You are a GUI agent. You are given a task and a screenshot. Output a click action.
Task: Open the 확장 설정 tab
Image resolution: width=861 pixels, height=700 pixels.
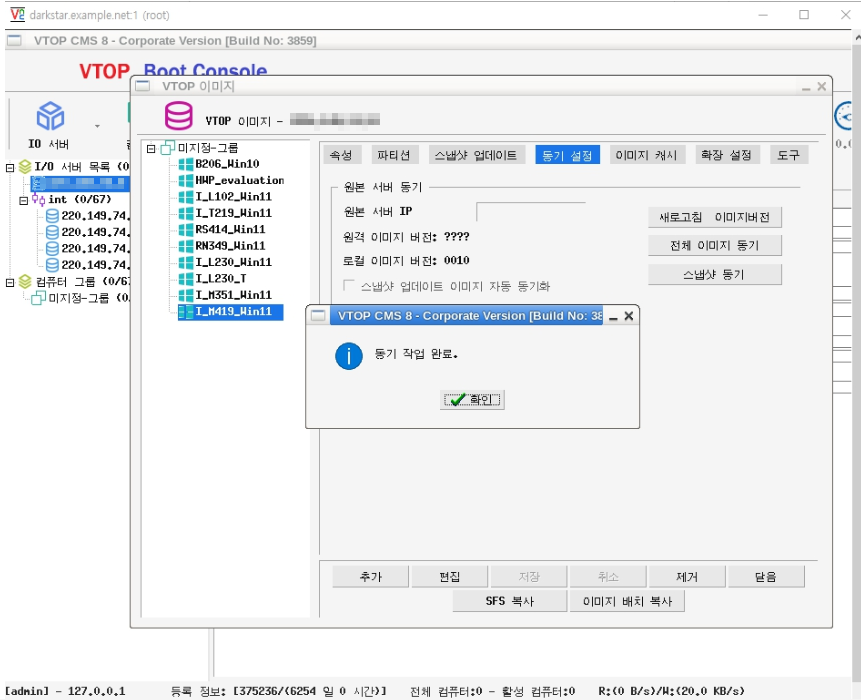pyautogui.click(x=726, y=155)
